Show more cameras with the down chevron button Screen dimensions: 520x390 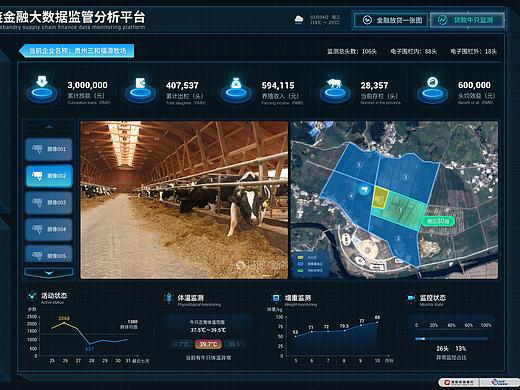49,273
